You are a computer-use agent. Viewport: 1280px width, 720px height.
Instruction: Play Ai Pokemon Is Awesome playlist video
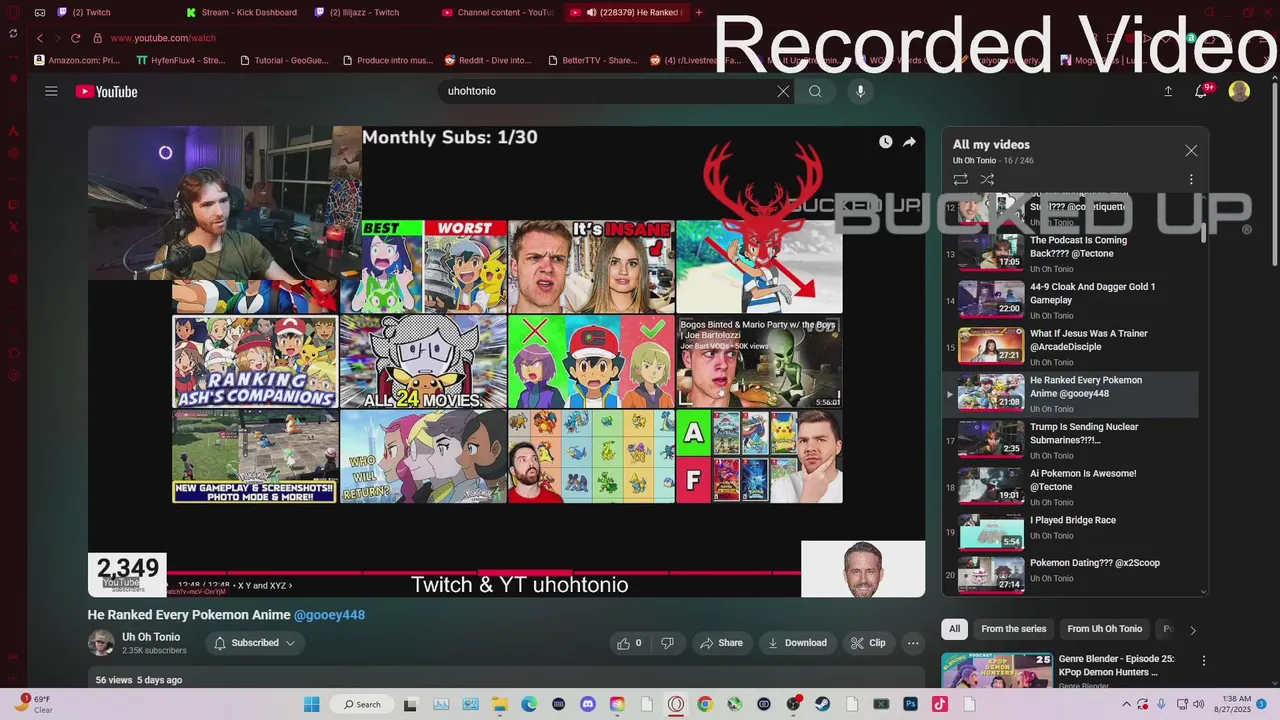click(x=1072, y=487)
